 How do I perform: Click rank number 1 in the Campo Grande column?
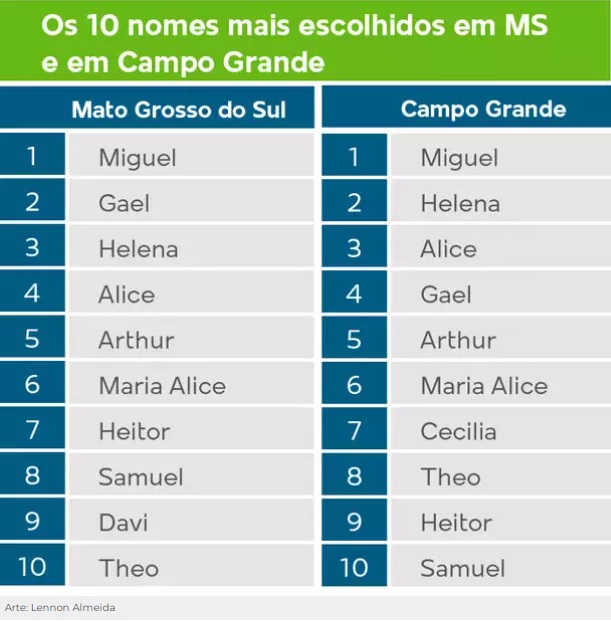(x=353, y=158)
